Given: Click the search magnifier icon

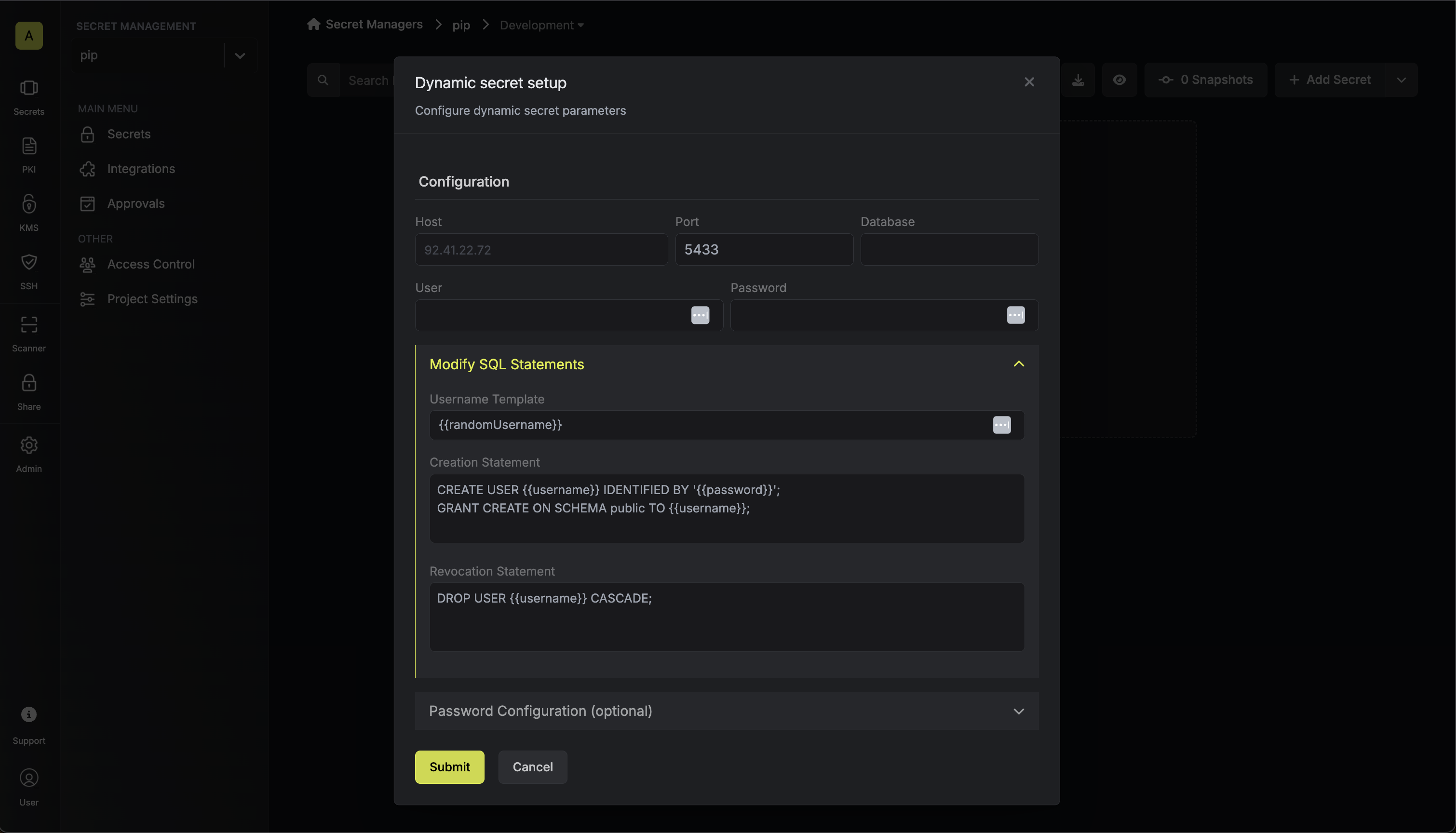Looking at the screenshot, I should [323, 80].
